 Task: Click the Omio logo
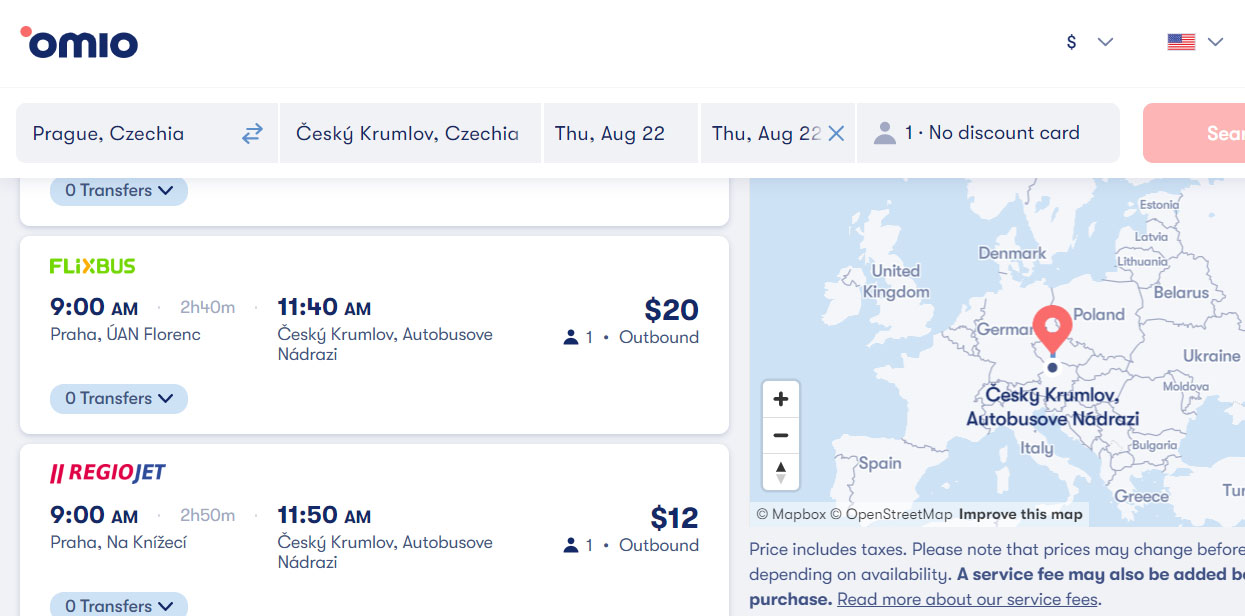tap(79, 42)
